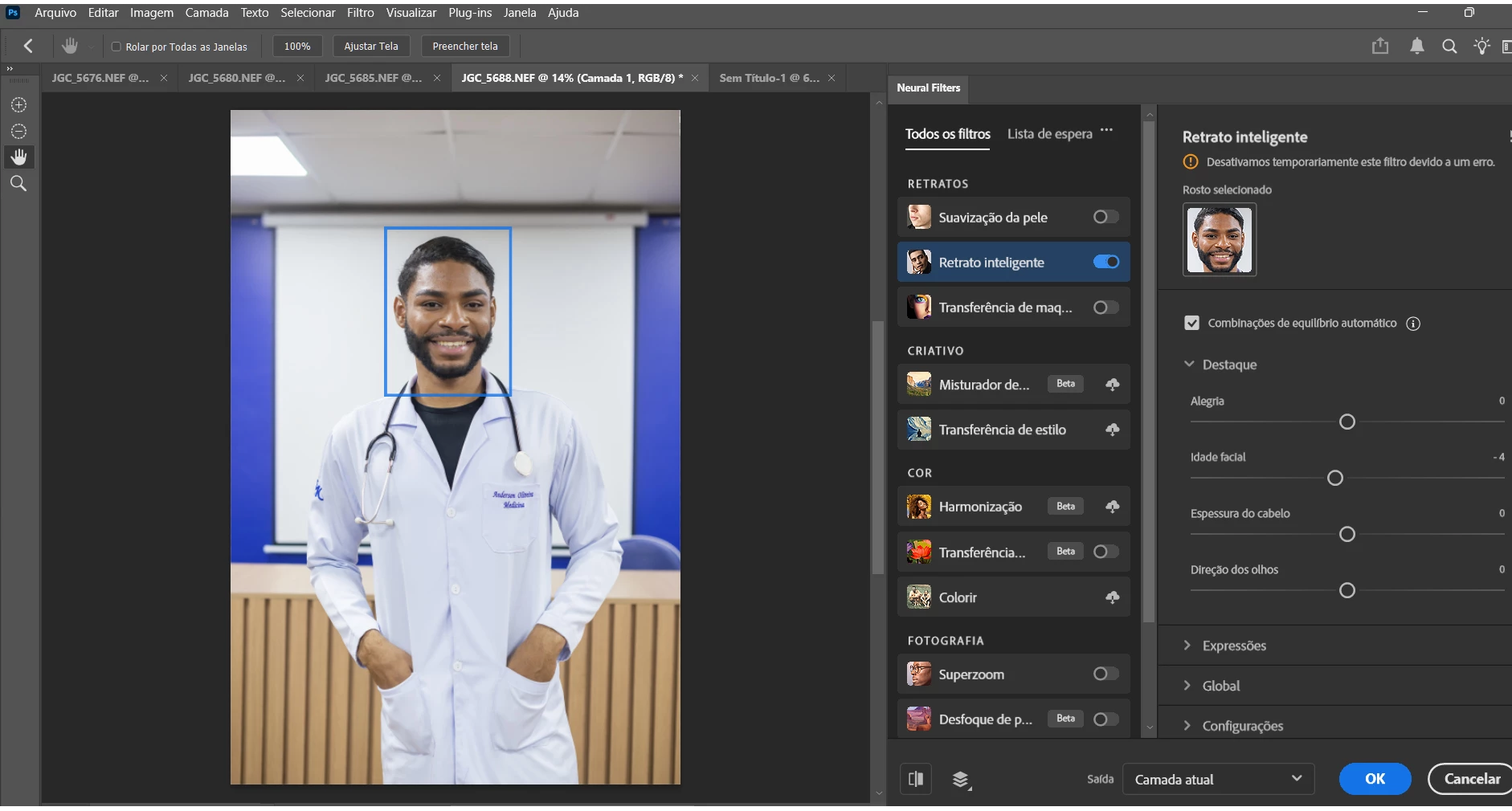Screen dimensions: 1512x811
Task: Open the Search icon
Action: point(1449,46)
